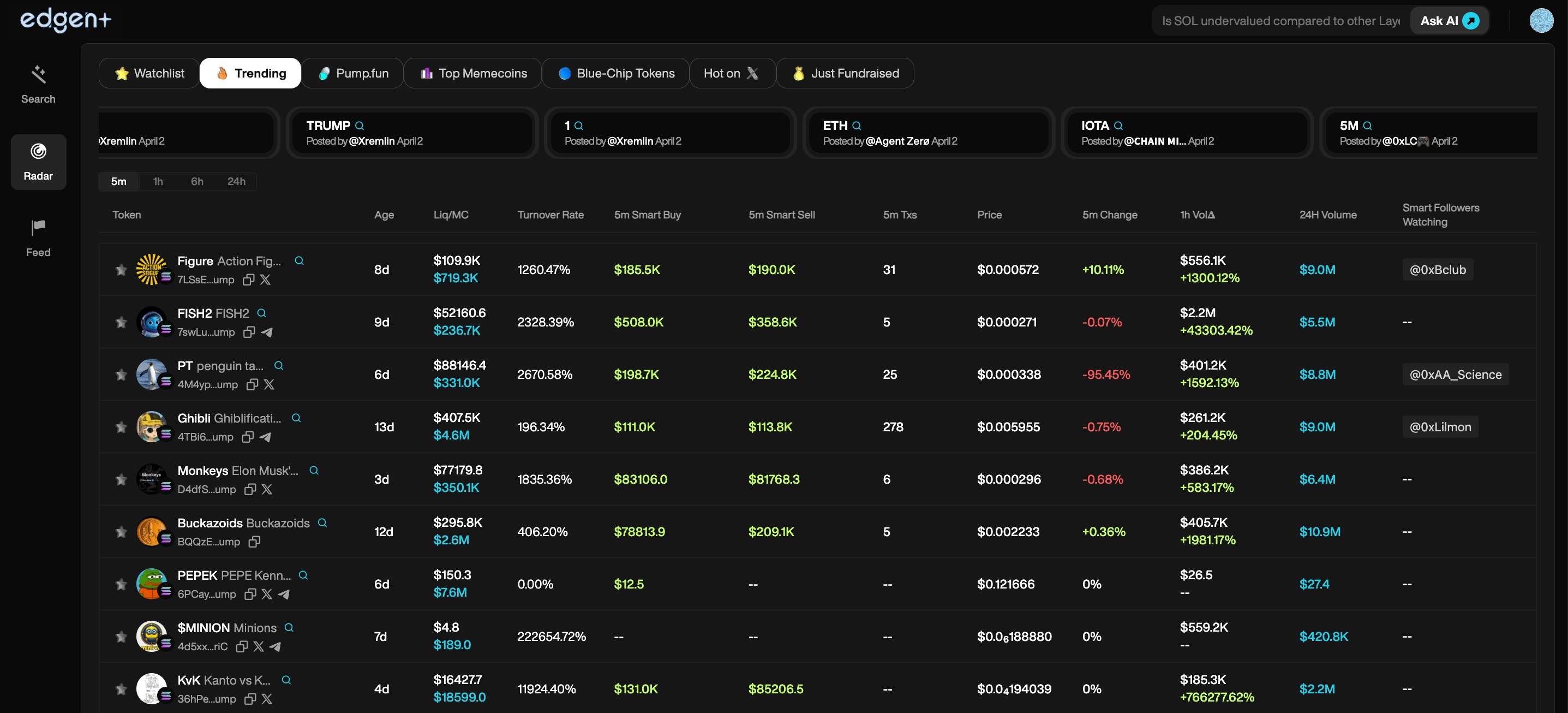This screenshot has width=1568, height=713.
Task: Click search icon beside TRUMP card
Action: 360,126
